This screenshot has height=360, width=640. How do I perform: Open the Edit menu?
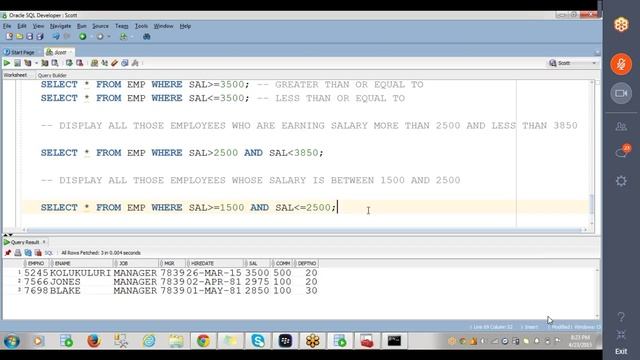click(x=22, y=26)
